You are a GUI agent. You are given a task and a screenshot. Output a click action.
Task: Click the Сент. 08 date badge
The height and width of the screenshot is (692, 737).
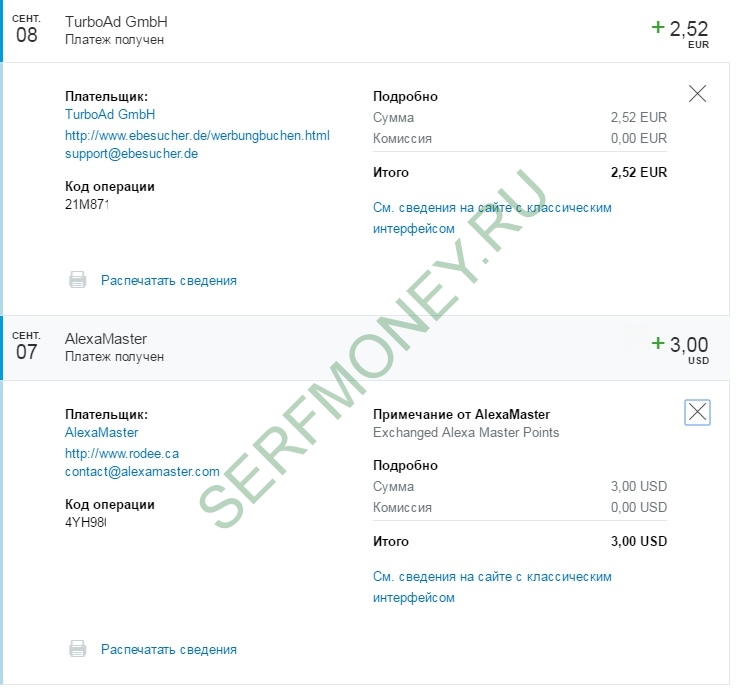pos(27,29)
